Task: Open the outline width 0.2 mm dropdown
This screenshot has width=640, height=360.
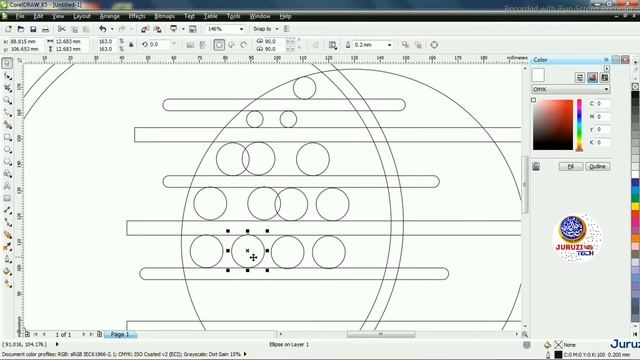Action: pyautogui.click(x=389, y=45)
